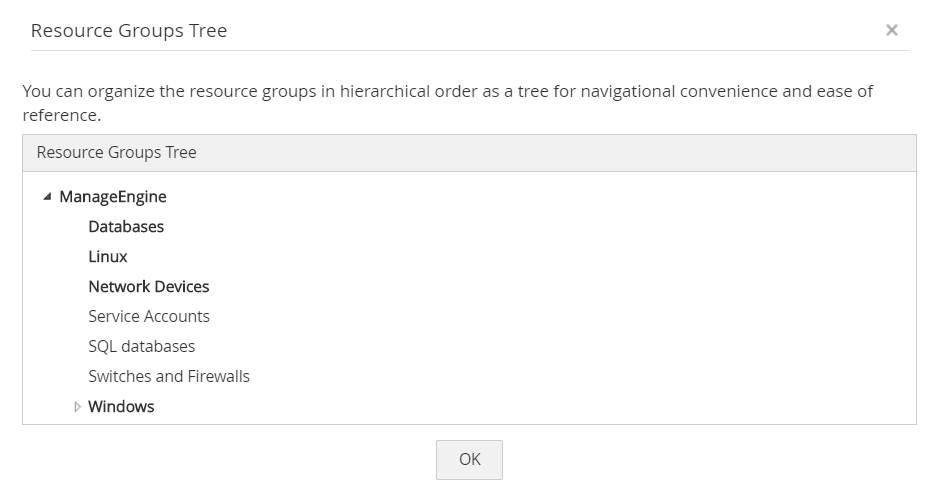Close the Resource Groups Tree dialog
942x496 pixels.
(x=891, y=30)
